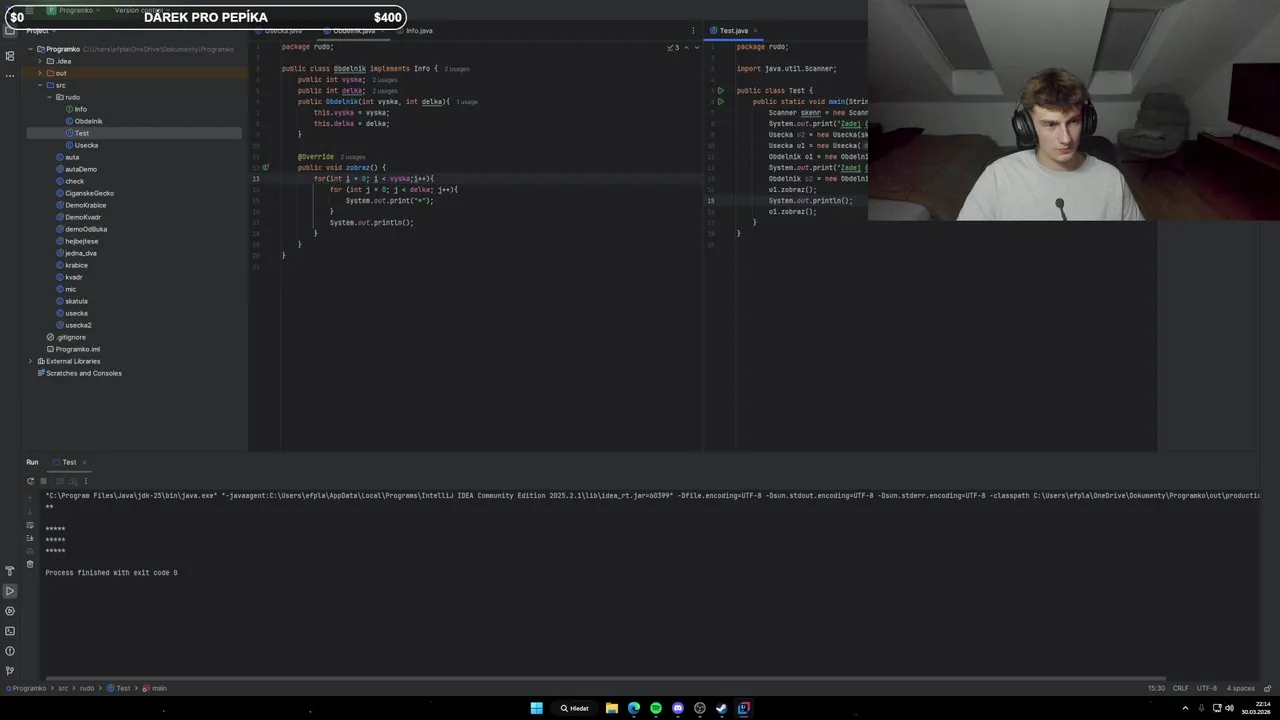Go to previous highlighted problem arrow

coord(686,47)
